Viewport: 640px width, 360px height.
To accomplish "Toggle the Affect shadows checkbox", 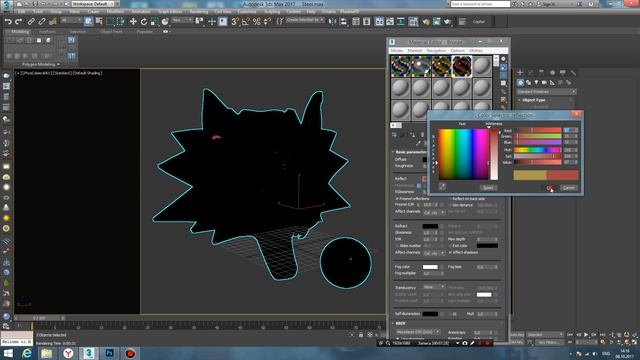I will click(x=450, y=252).
